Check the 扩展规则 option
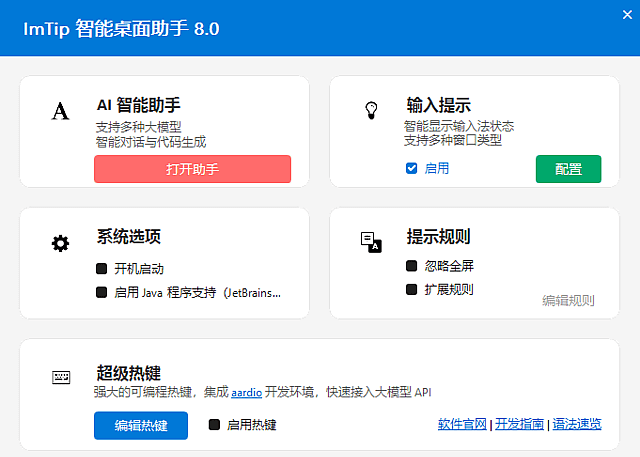This screenshot has height=457, width=640. click(411, 290)
